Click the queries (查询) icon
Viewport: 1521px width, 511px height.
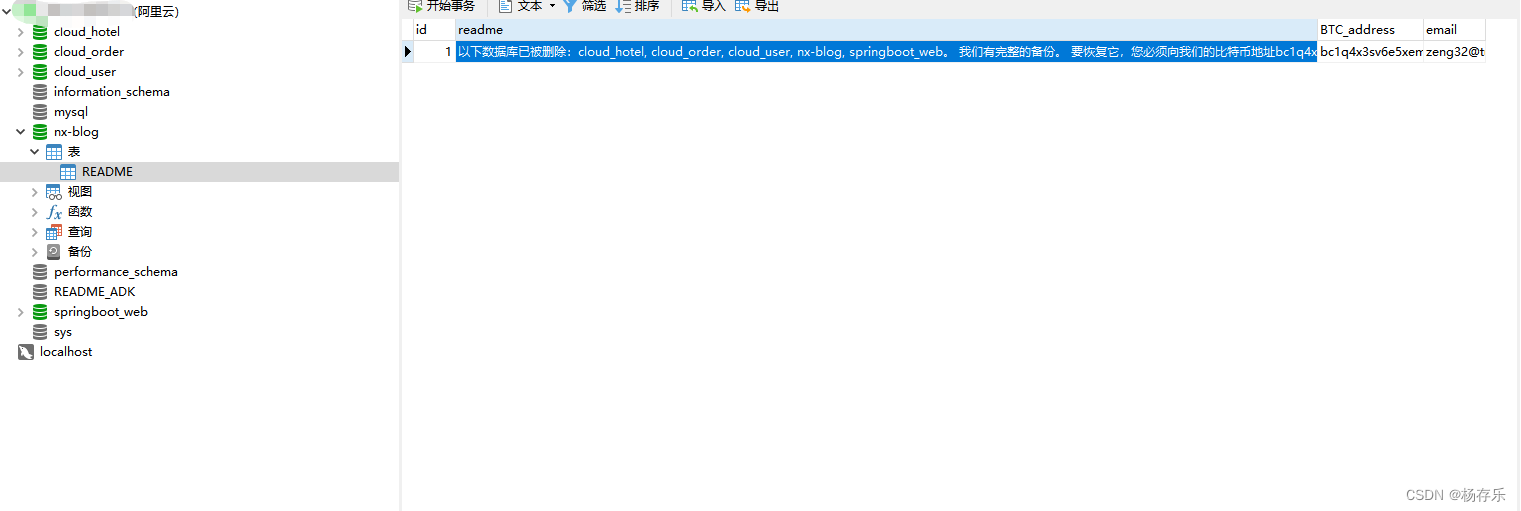pos(54,232)
